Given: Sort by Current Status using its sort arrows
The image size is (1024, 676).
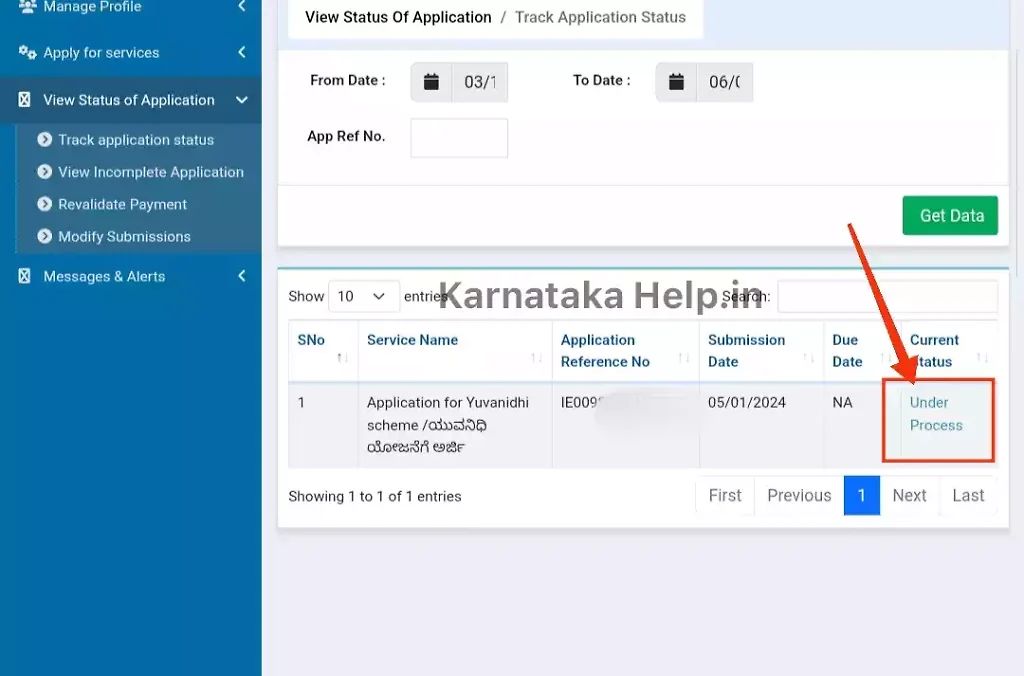Looking at the screenshot, I should pyautogui.click(x=982, y=358).
